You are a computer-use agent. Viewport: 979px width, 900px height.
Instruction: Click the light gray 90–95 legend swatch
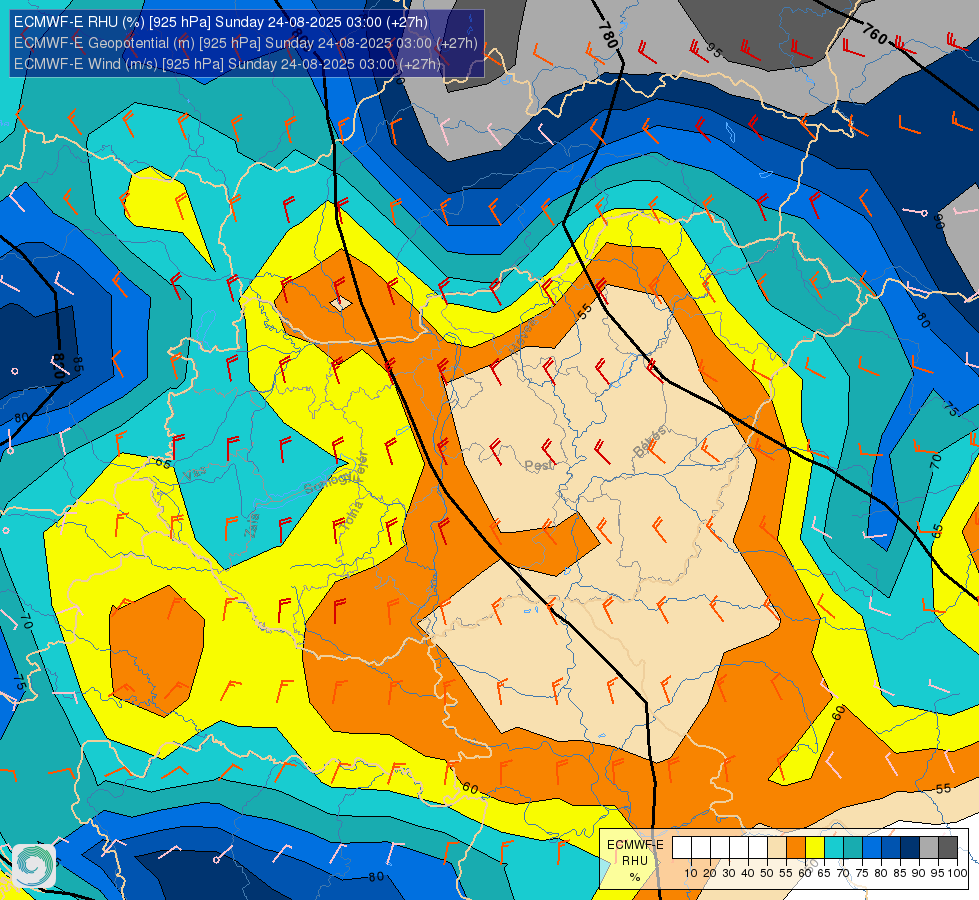929,847
